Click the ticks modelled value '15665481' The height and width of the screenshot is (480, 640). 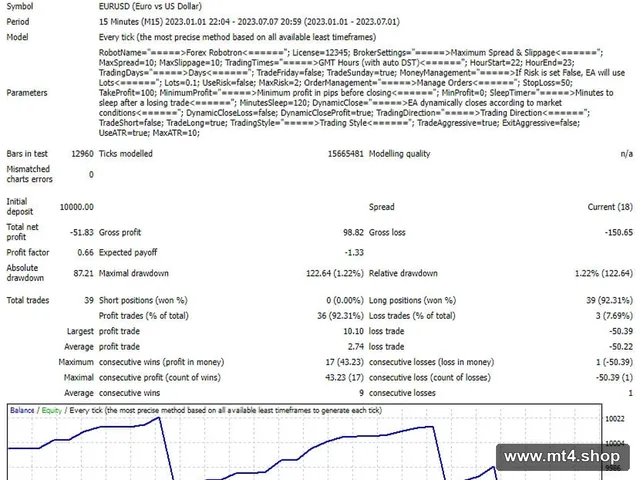345,154
